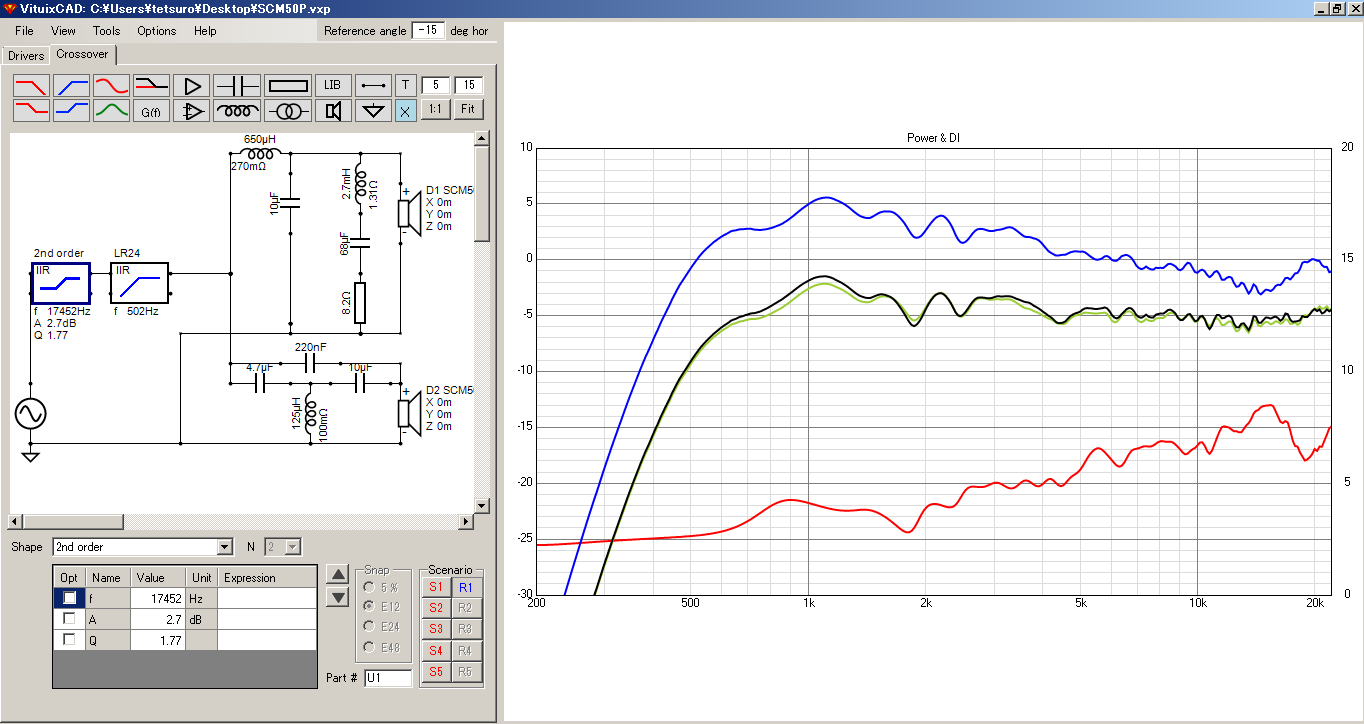Move selected parameter down with arrow

[x=338, y=598]
